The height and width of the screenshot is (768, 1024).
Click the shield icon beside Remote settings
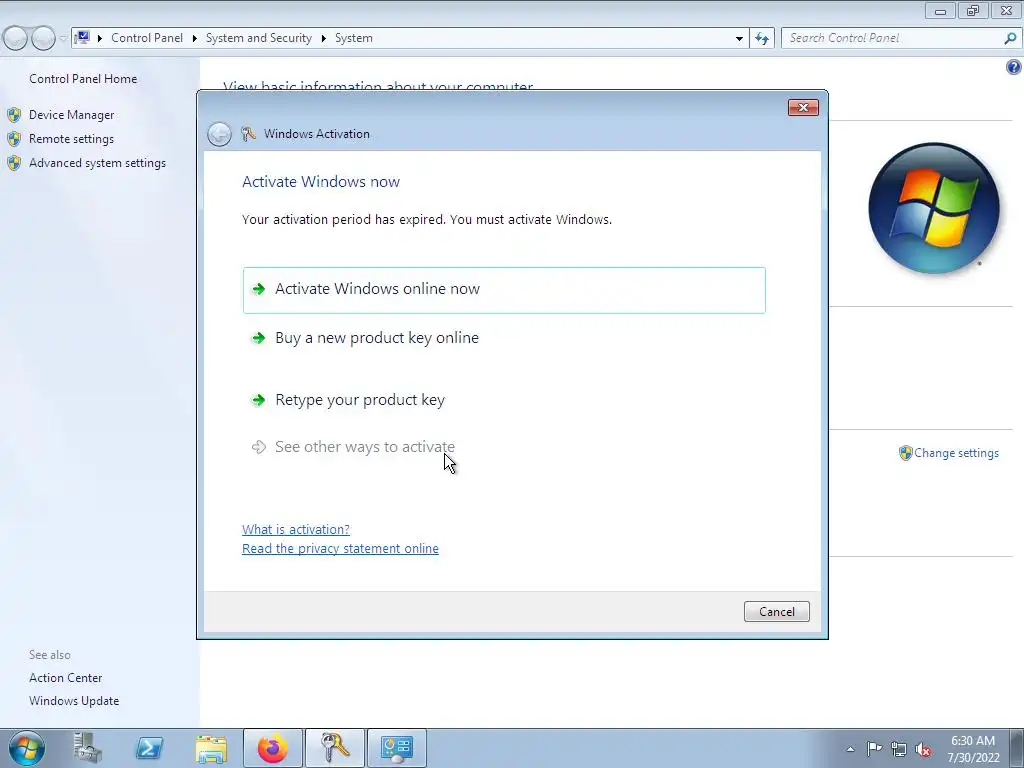pos(14,139)
